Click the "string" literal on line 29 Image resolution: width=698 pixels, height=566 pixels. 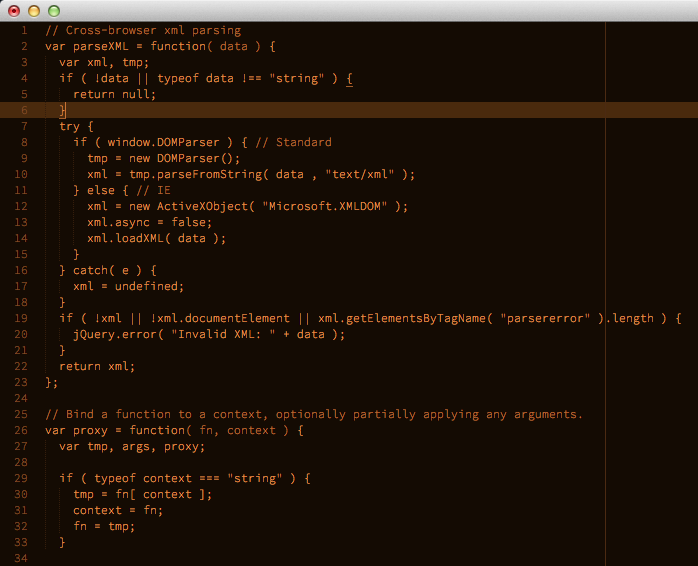tap(255, 479)
